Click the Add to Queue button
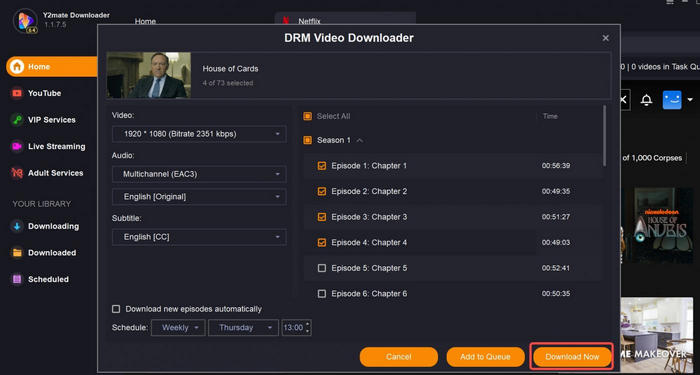Viewport: 700px width, 375px height. (485, 357)
